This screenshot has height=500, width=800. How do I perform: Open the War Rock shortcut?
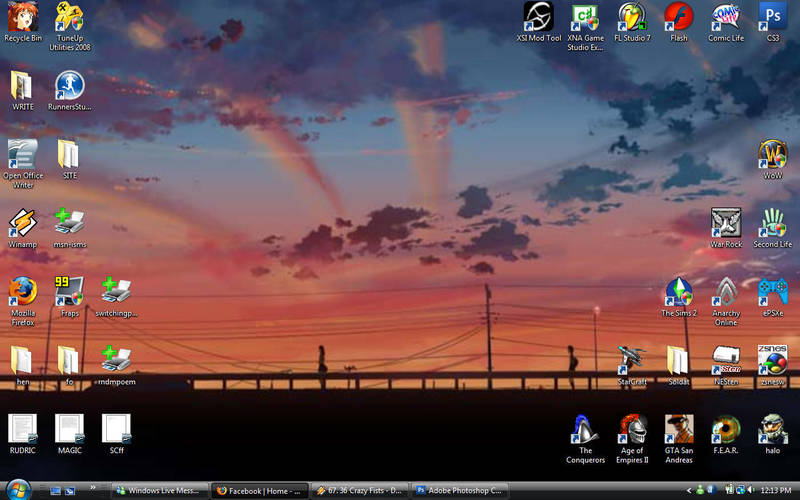[726, 228]
